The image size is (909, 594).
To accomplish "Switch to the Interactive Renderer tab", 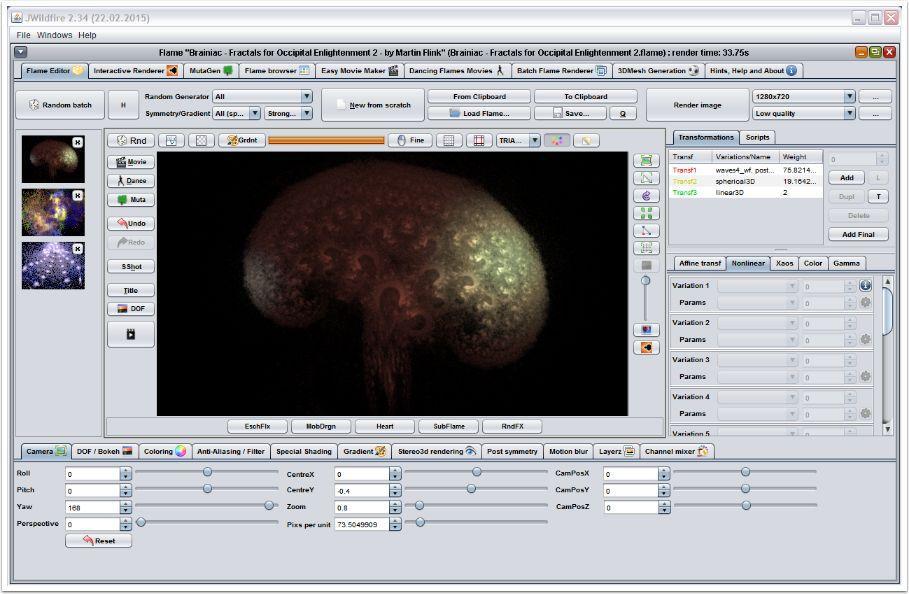I will (135, 71).
